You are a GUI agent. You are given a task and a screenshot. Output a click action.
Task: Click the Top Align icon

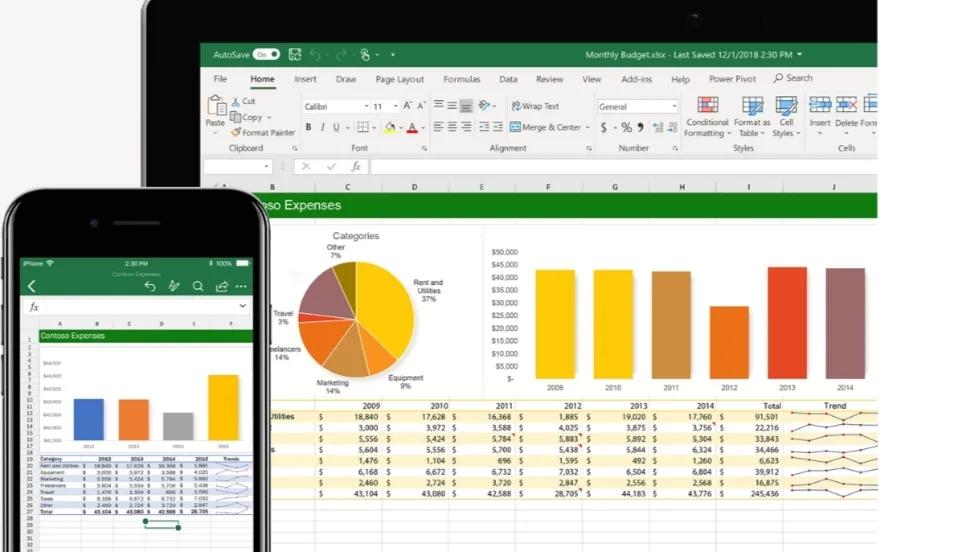coord(438,106)
